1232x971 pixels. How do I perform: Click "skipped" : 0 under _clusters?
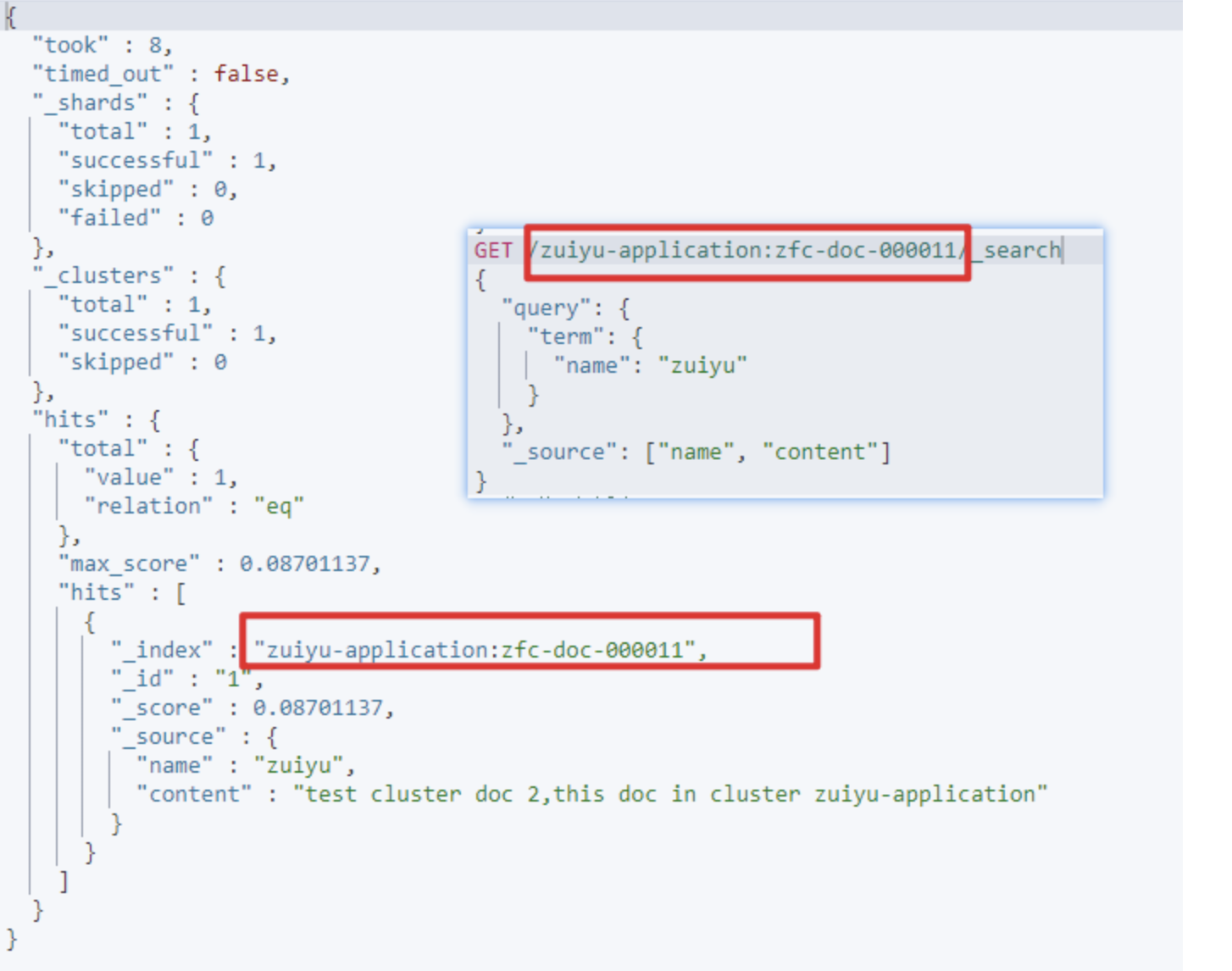[x=142, y=362]
